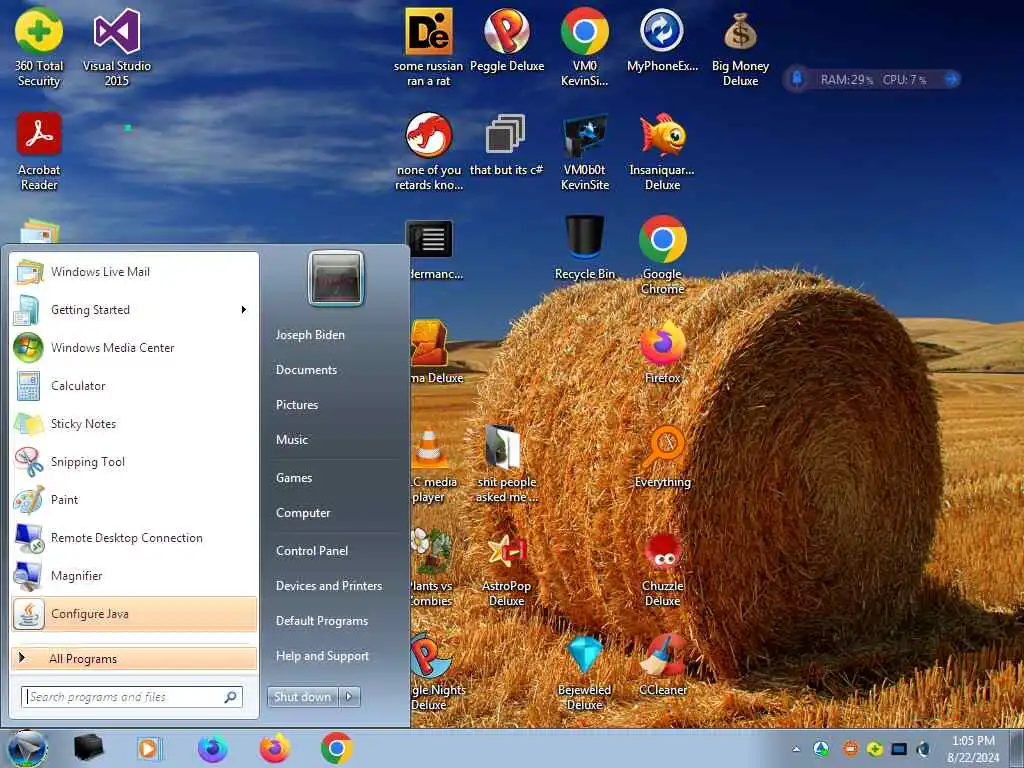
Task: Open the Joseph Biden user folder link
Action: click(x=310, y=334)
